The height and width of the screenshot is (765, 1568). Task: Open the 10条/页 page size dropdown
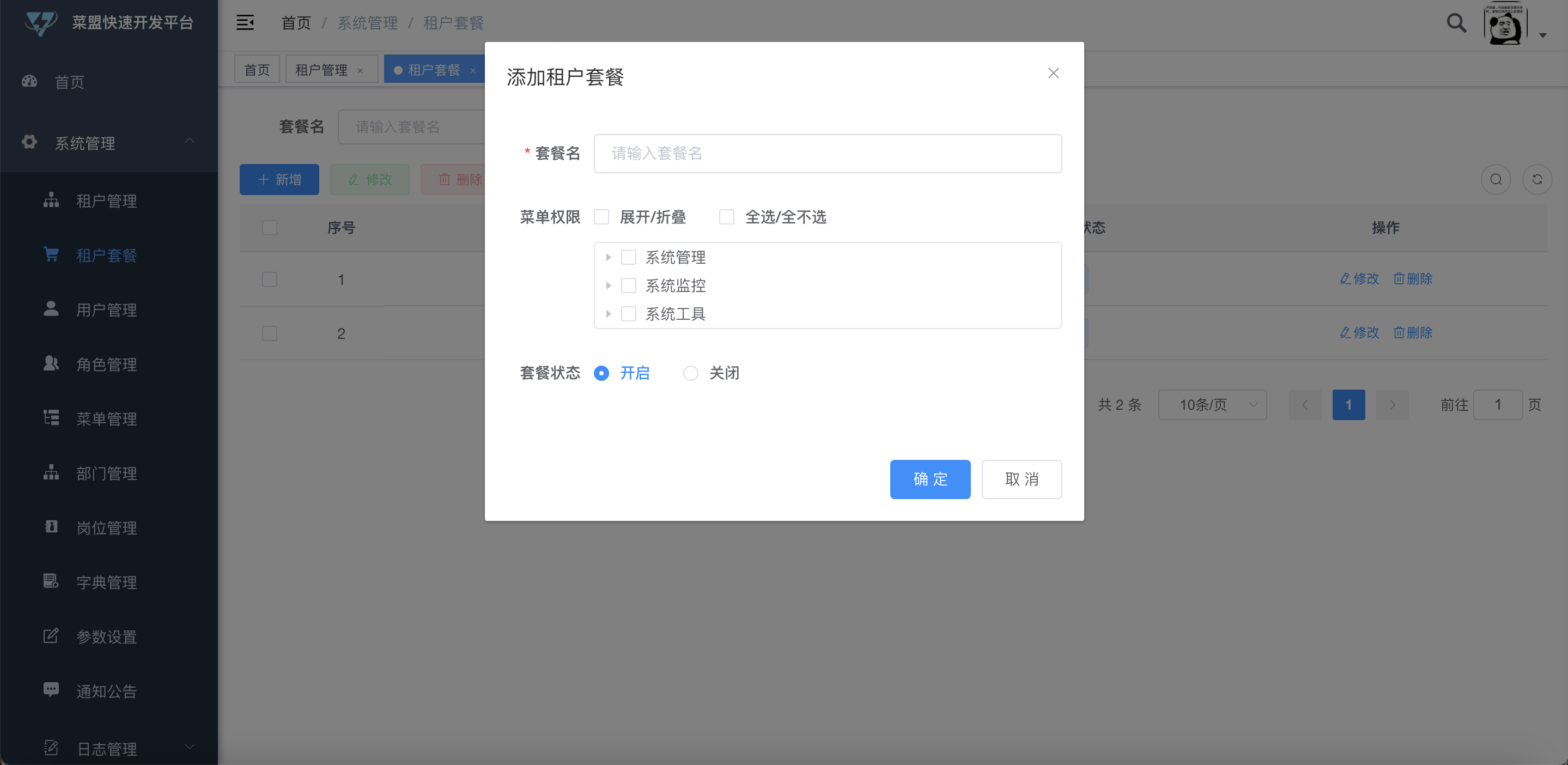pyautogui.click(x=1212, y=405)
